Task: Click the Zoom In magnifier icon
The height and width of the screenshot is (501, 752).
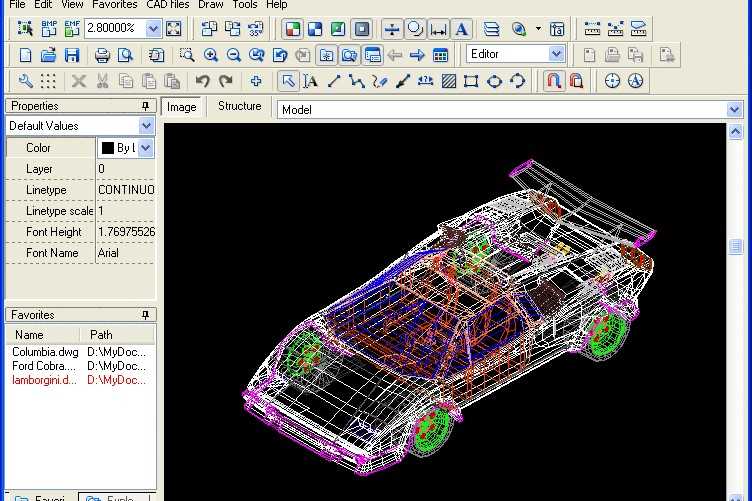Action: click(211, 54)
